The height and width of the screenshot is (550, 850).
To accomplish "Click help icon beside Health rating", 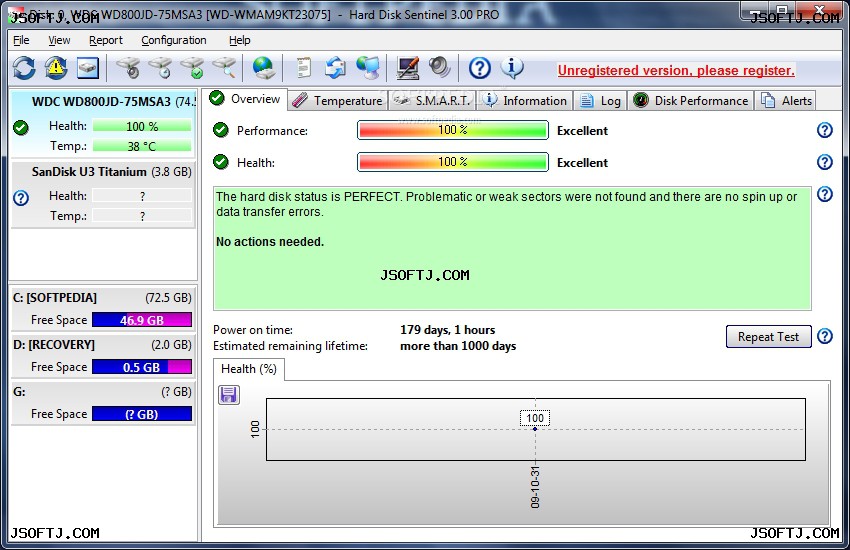I will [825, 162].
